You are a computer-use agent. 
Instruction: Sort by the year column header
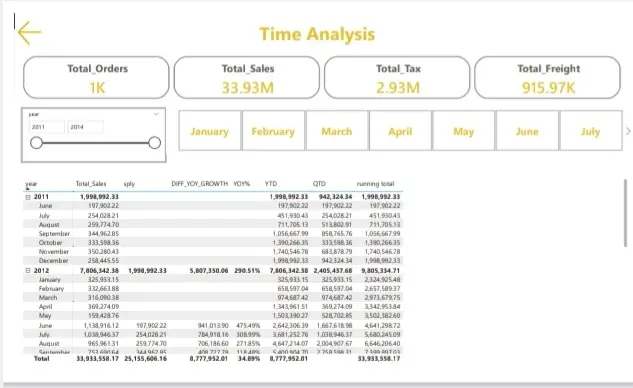[31, 184]
